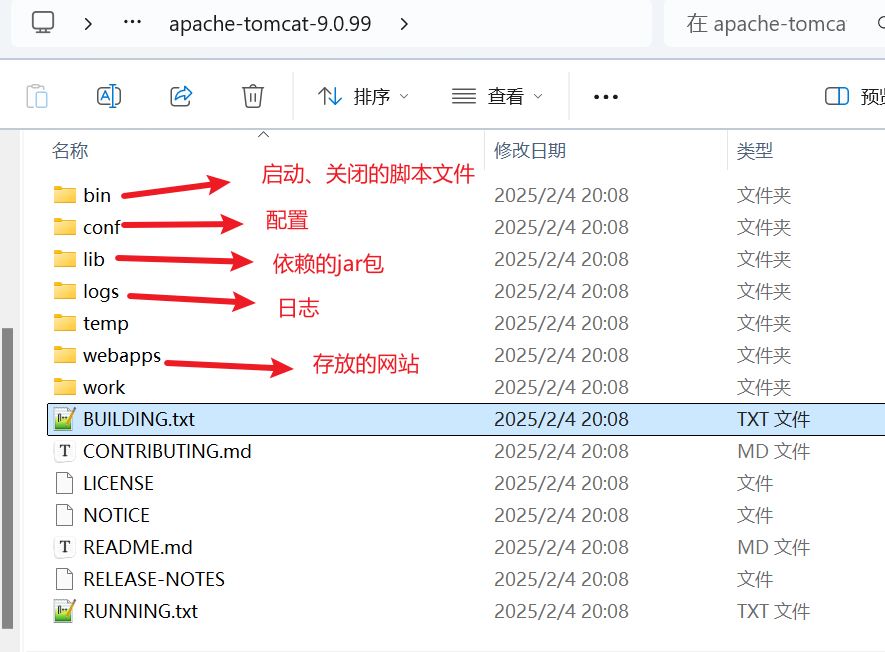This screenshot has height=652, width=885.
Task: Select the 'temp' folder name
Action: pyautogui.click(x=106, y=324)
